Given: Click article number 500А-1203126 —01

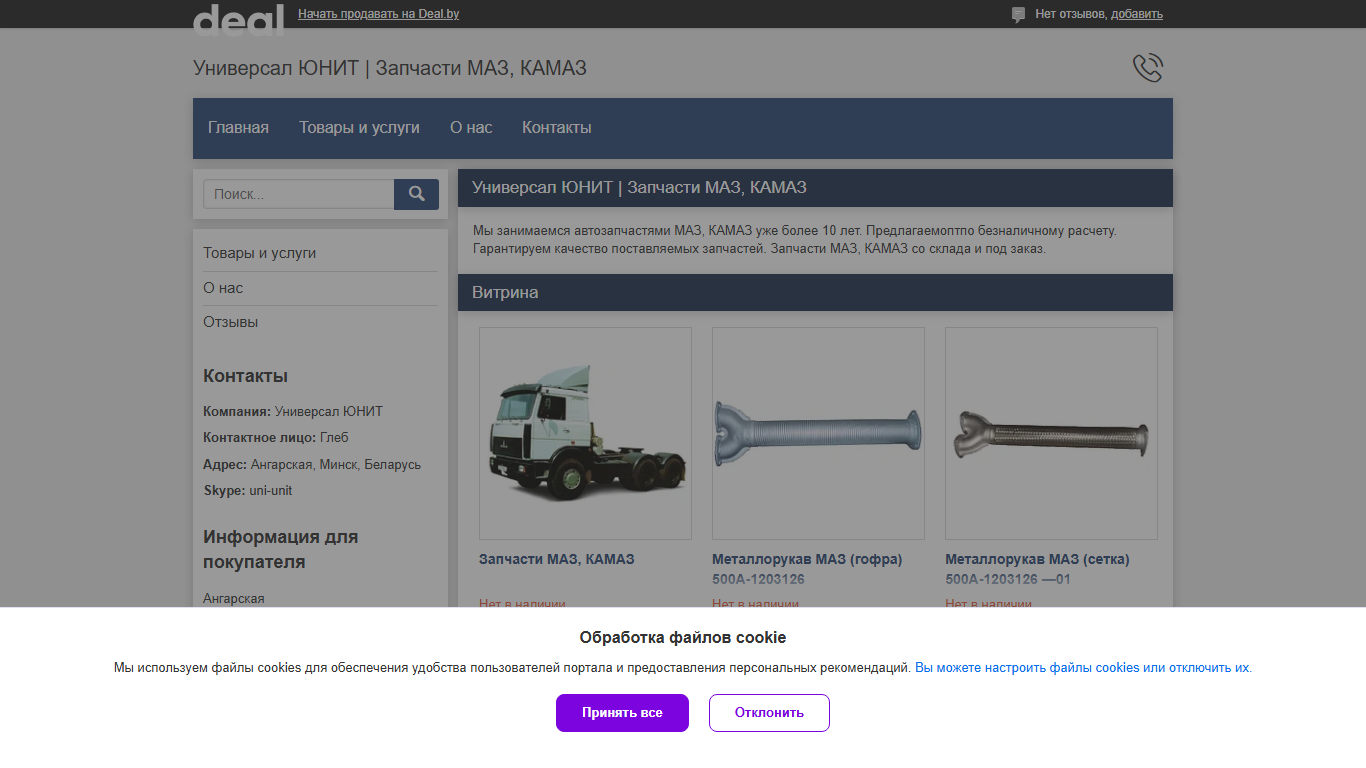Looking at the screenshot, I should (1008, 579).
